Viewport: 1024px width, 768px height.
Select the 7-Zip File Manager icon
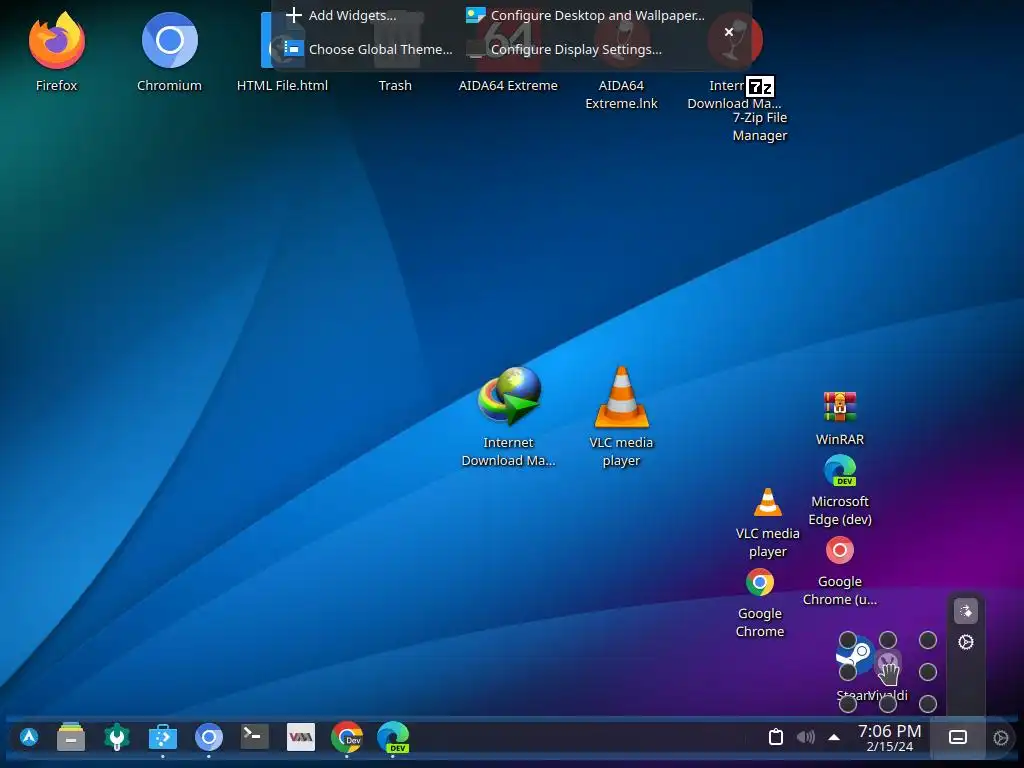(x=760, y=86)
